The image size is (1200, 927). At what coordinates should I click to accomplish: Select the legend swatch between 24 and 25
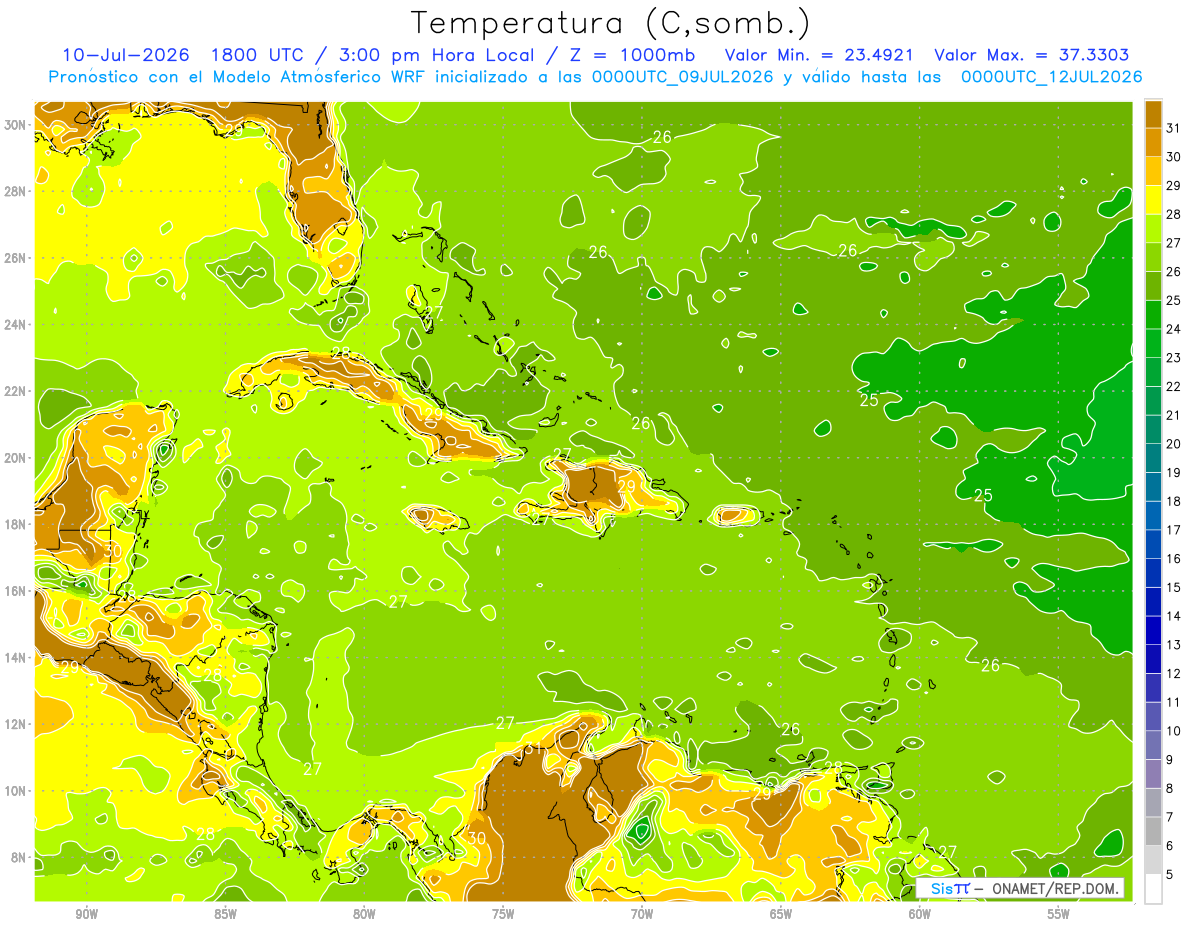tap(1153, 314)
